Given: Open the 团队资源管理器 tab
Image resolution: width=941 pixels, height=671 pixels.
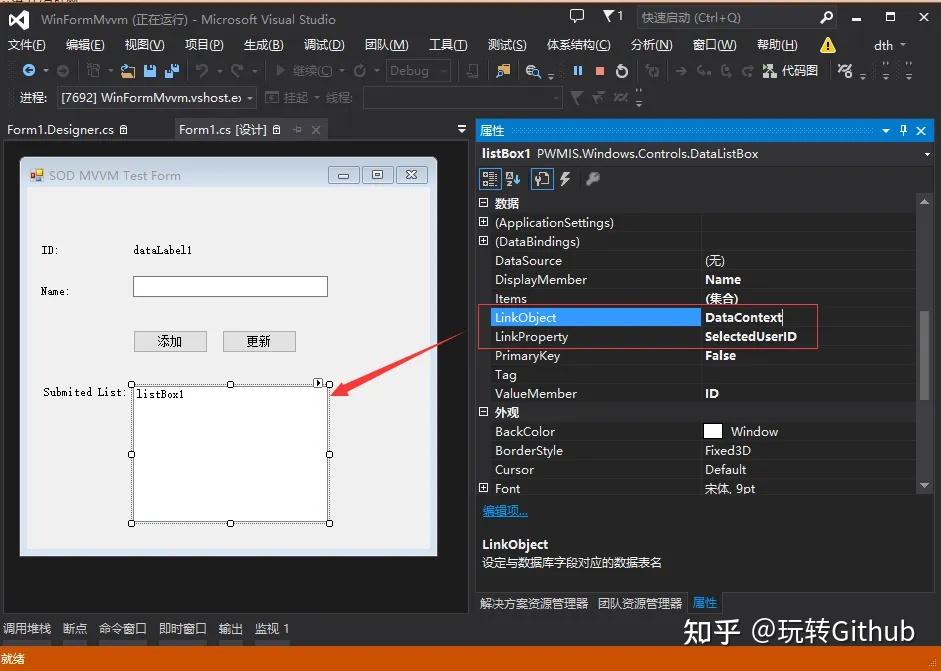Looking at the screenshot, I should click(640, 603).
